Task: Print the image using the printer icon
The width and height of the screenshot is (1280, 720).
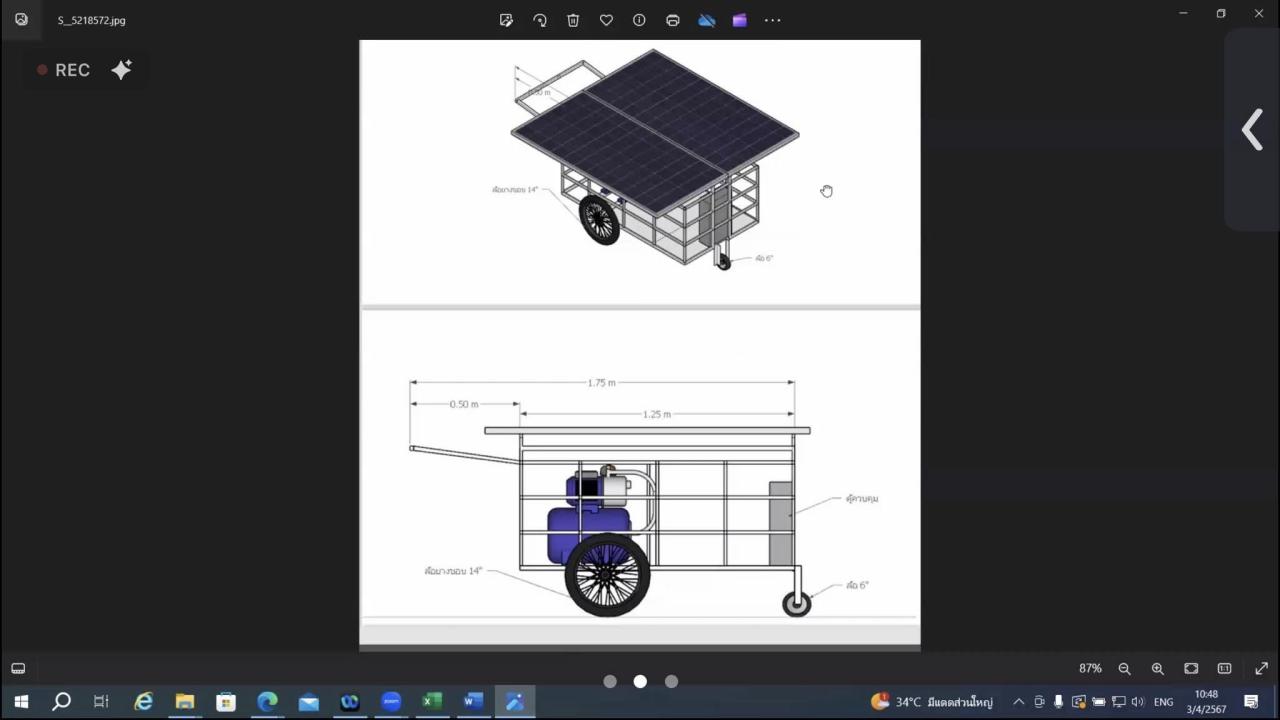Action: coord(673,20)
